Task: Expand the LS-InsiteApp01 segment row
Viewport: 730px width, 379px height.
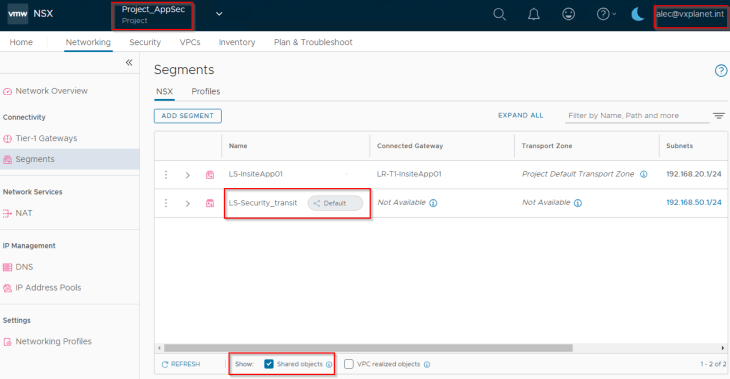Action: pos(188,175)
